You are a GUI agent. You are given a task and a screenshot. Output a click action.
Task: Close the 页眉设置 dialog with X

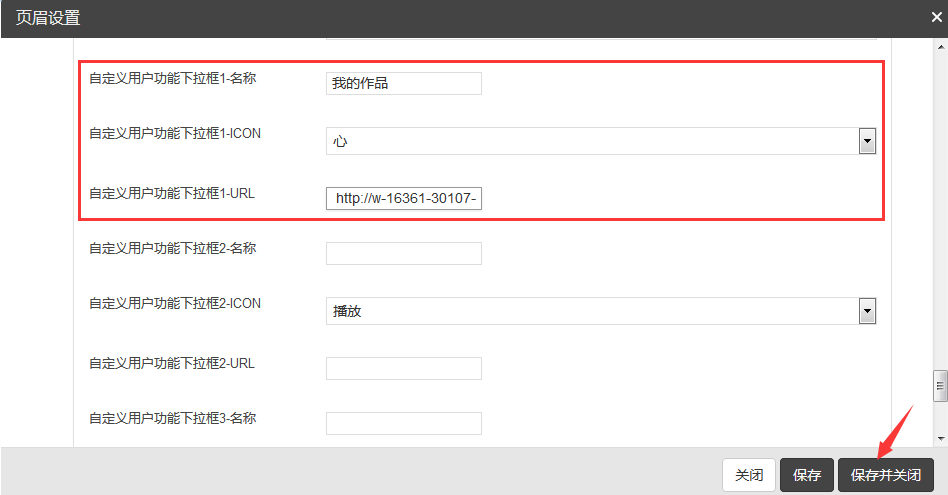tap(937, 18)
